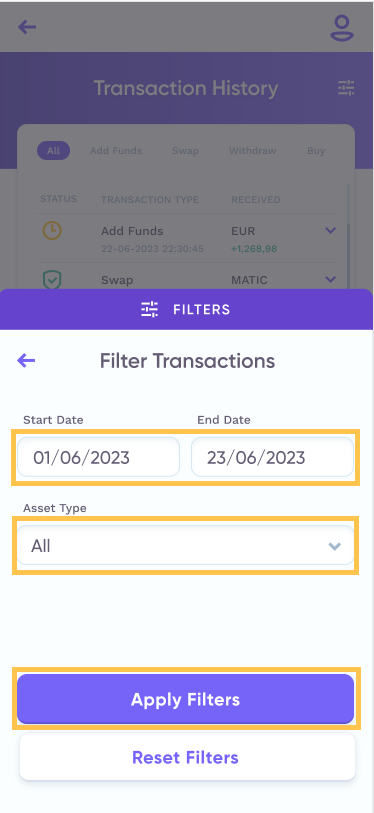Select the All transactions tab

pos(53,151)
